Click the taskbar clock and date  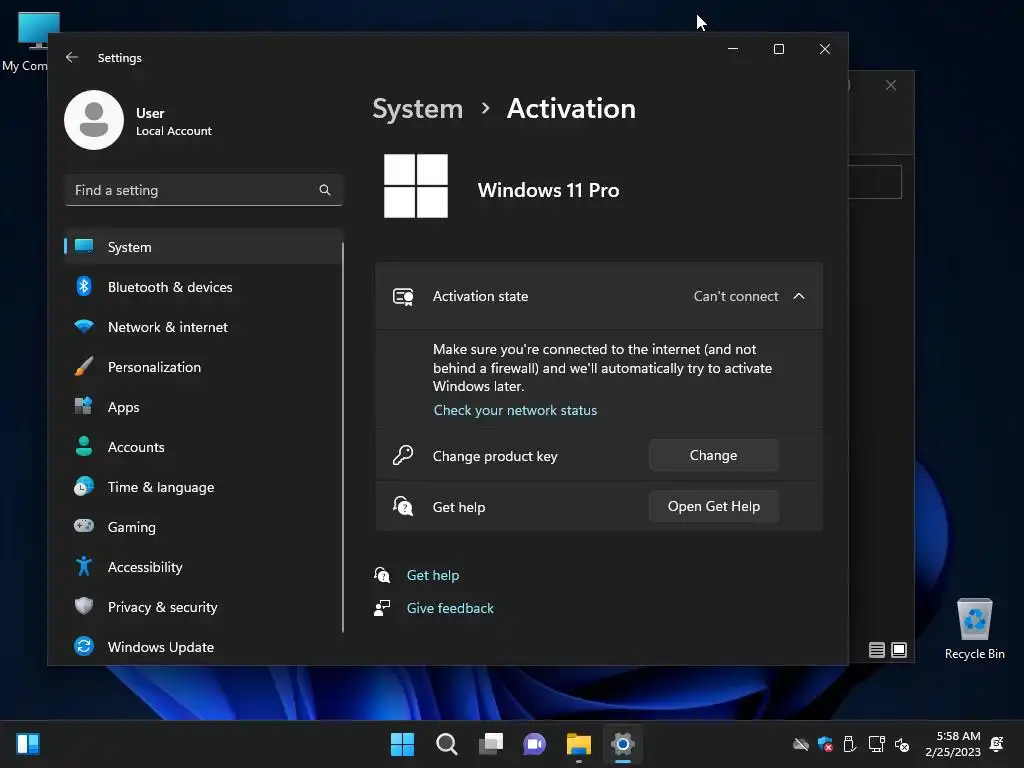[953, 744]
